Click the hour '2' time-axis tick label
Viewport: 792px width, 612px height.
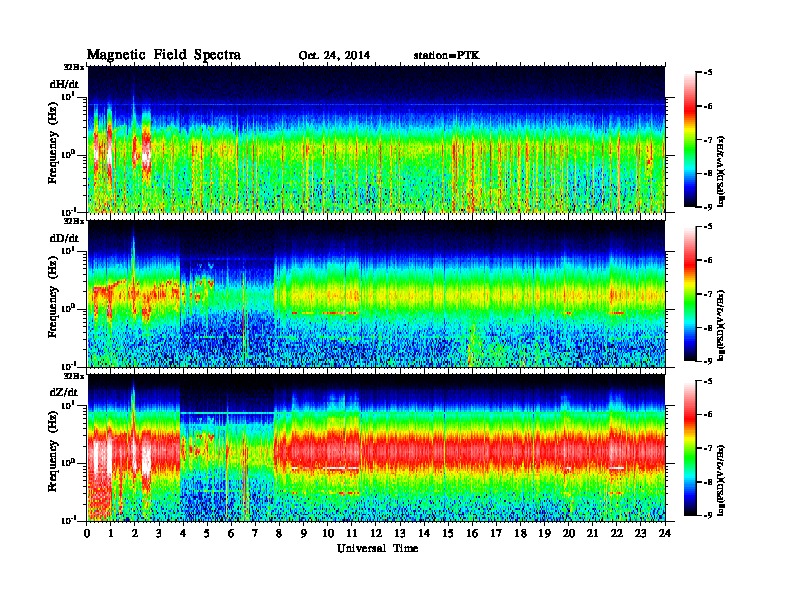pyautogui.click(x=135, y=533)
